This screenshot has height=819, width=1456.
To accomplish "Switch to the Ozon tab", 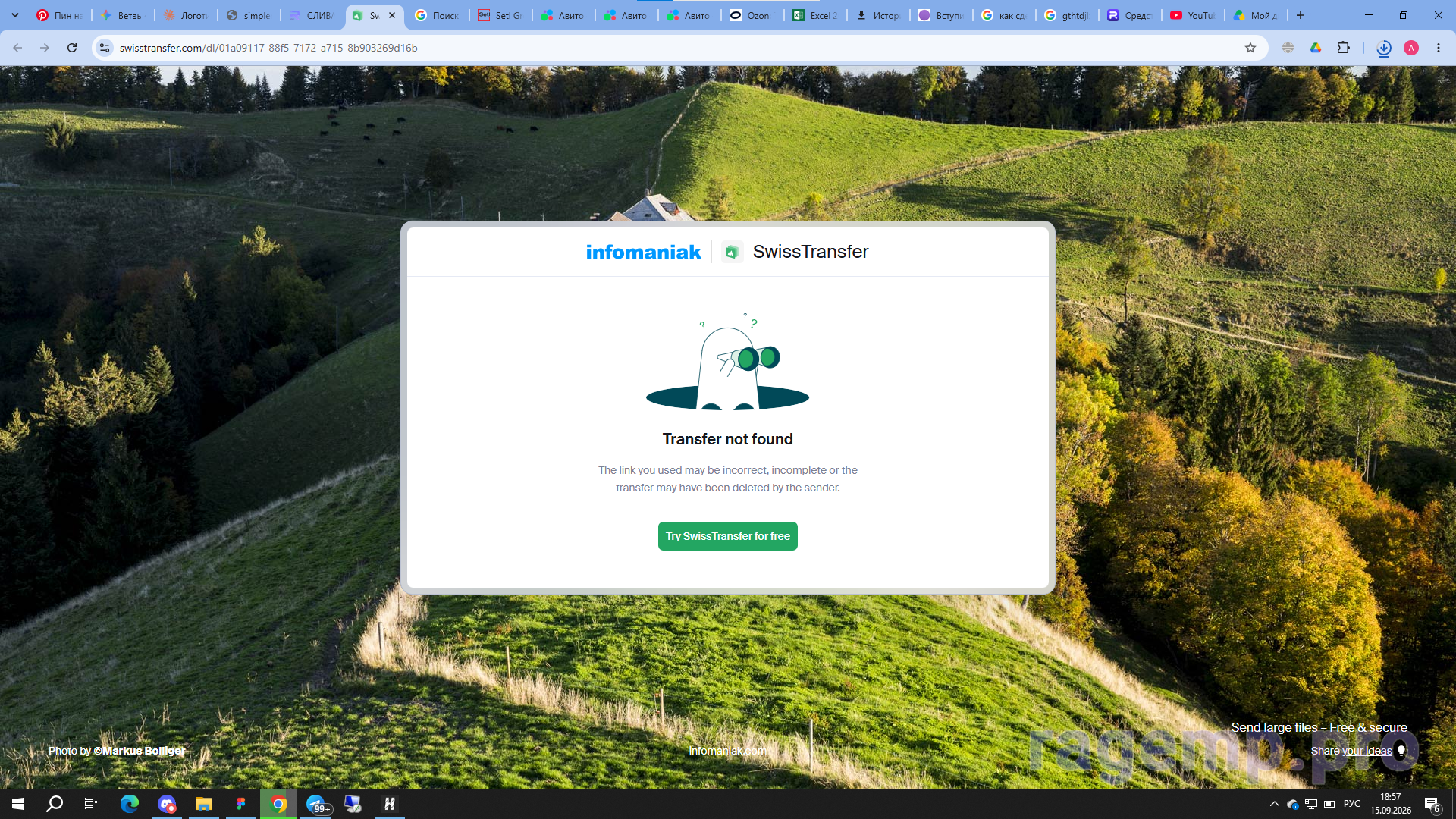I will tap(752, 15).
